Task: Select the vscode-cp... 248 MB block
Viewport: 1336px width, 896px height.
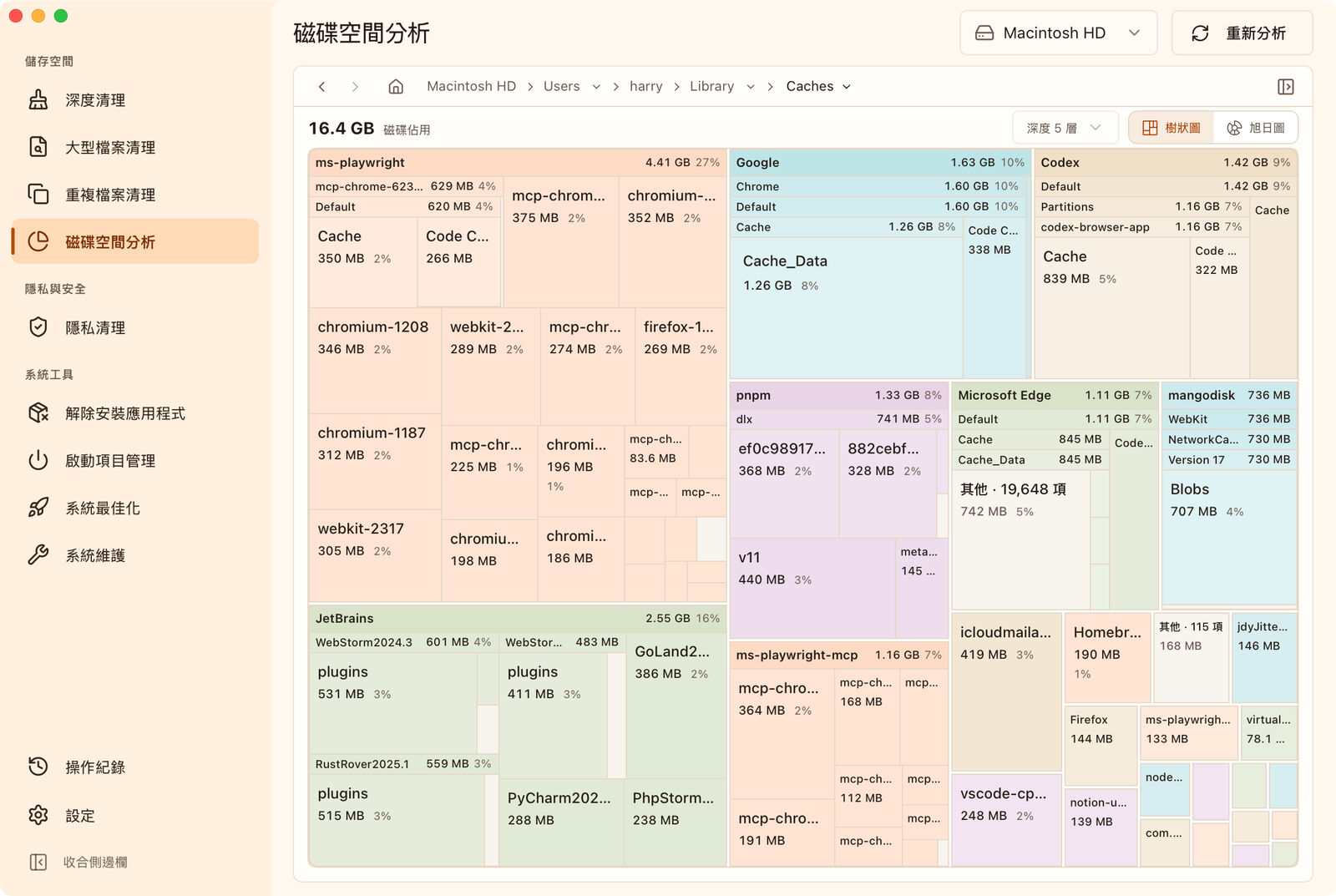Action: pos(1006,821)
